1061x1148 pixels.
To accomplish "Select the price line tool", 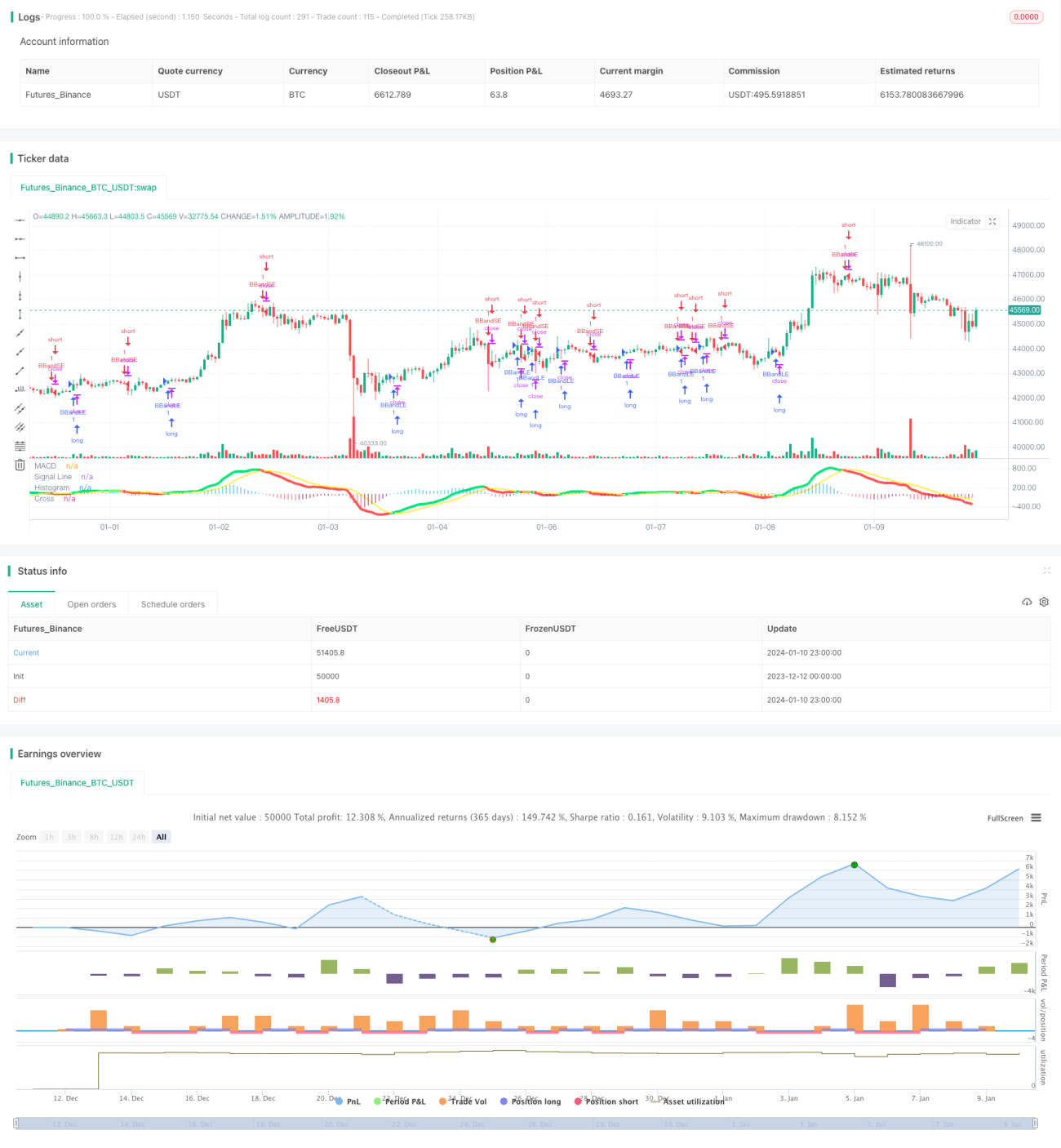I will click(20, 389).
